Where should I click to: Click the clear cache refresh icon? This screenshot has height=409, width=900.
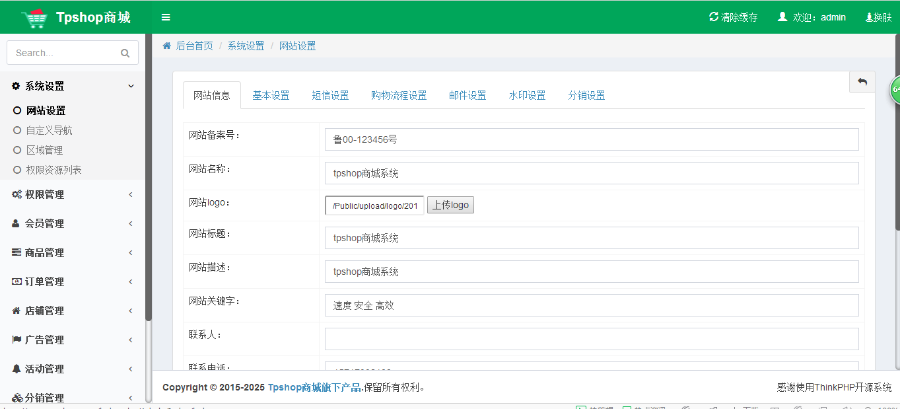pyautogui.click(x=713, y=17)
